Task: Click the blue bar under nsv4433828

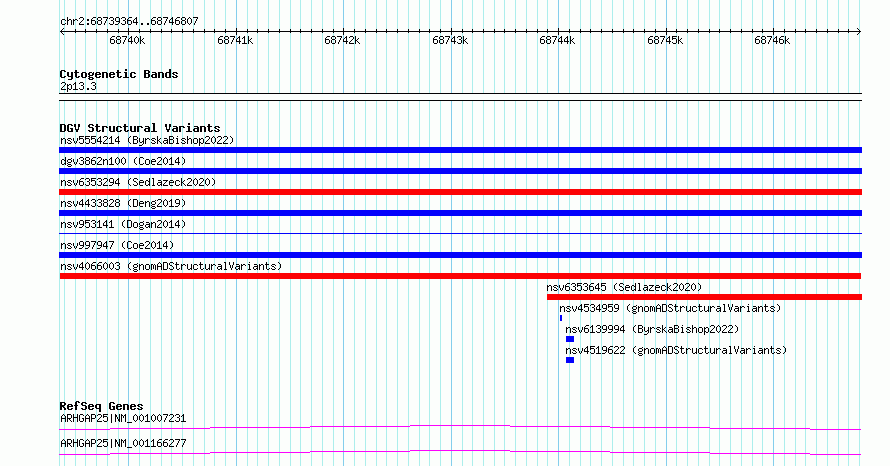Action: point(460,213)
